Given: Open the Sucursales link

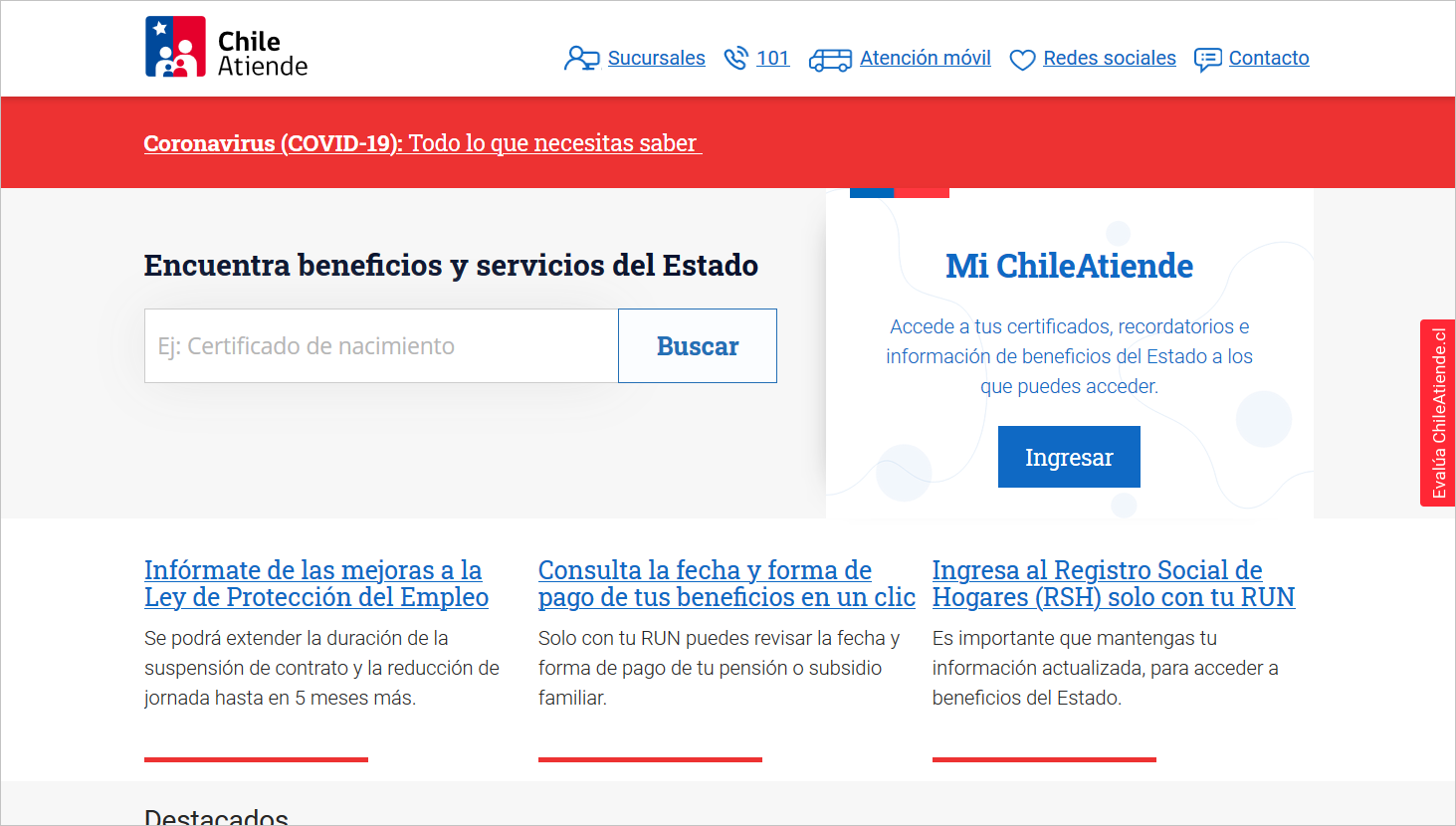Looking at the screenshot, I should [x=657, y=58].
